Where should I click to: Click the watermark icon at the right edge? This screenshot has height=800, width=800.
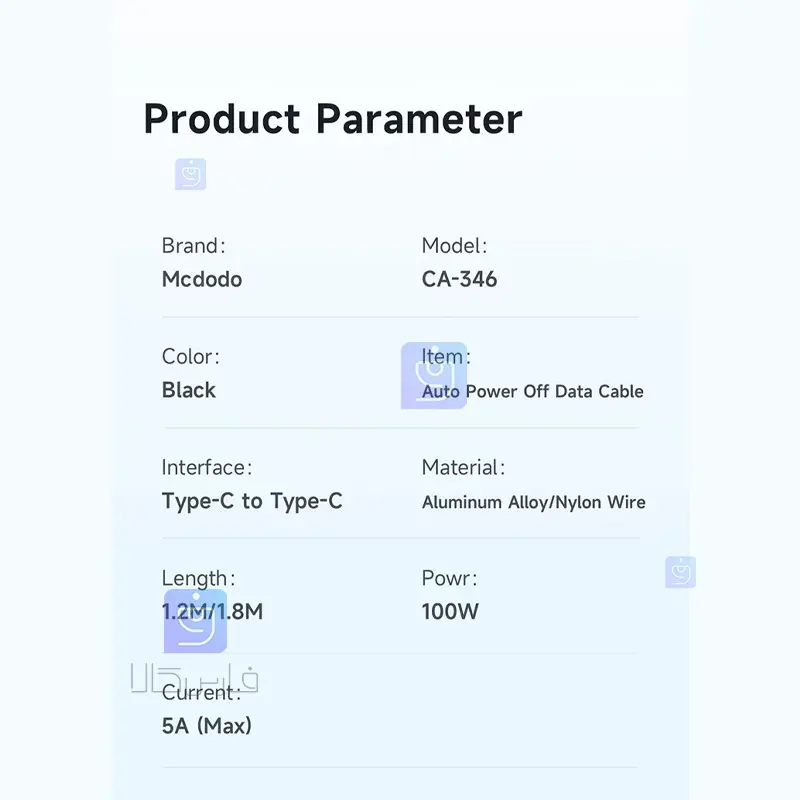680,572
